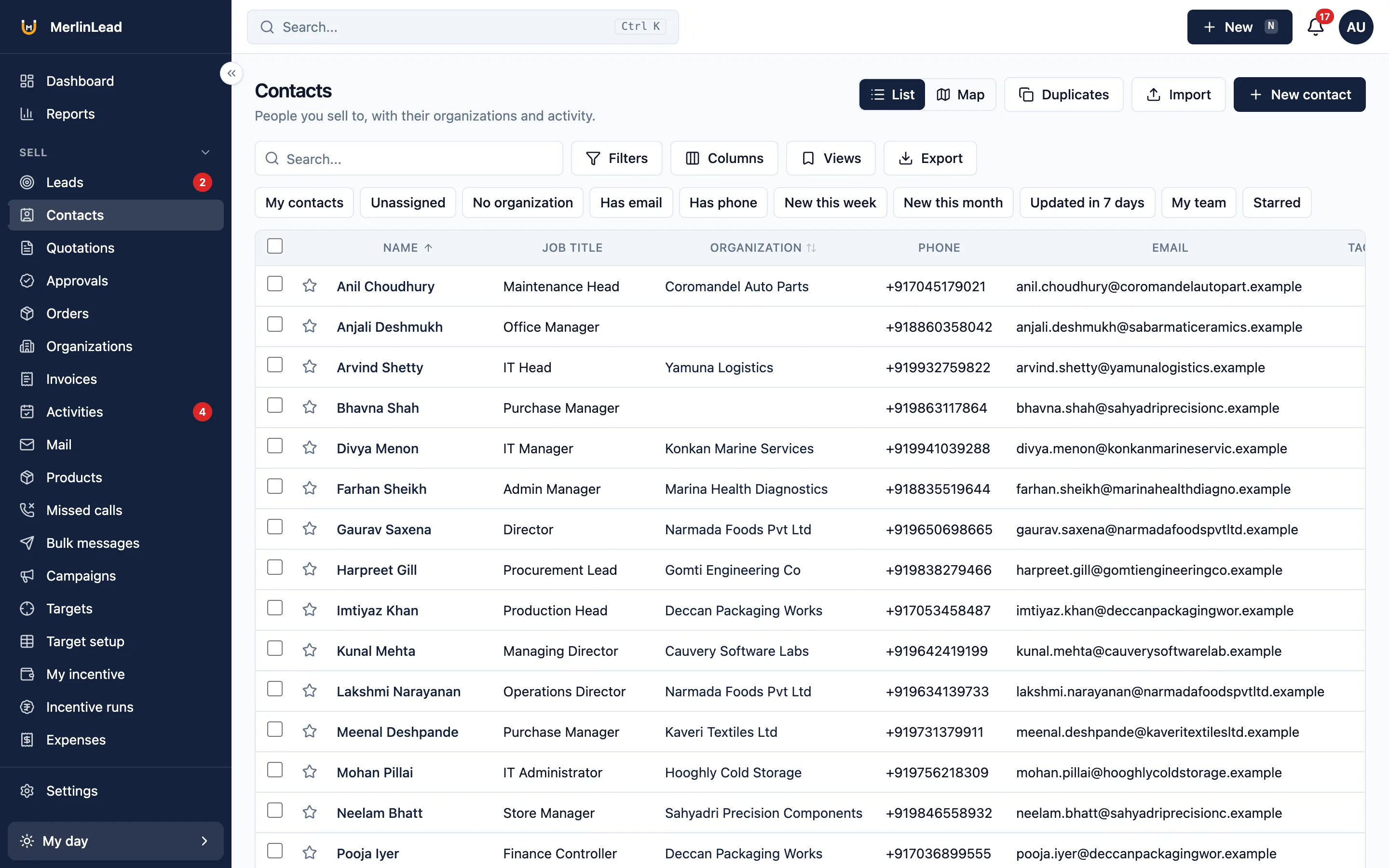The height and width of the screenshot is (868, 1389).
Task: Select the Arvind Shetty row checkbox
Action: coord(275,365)
